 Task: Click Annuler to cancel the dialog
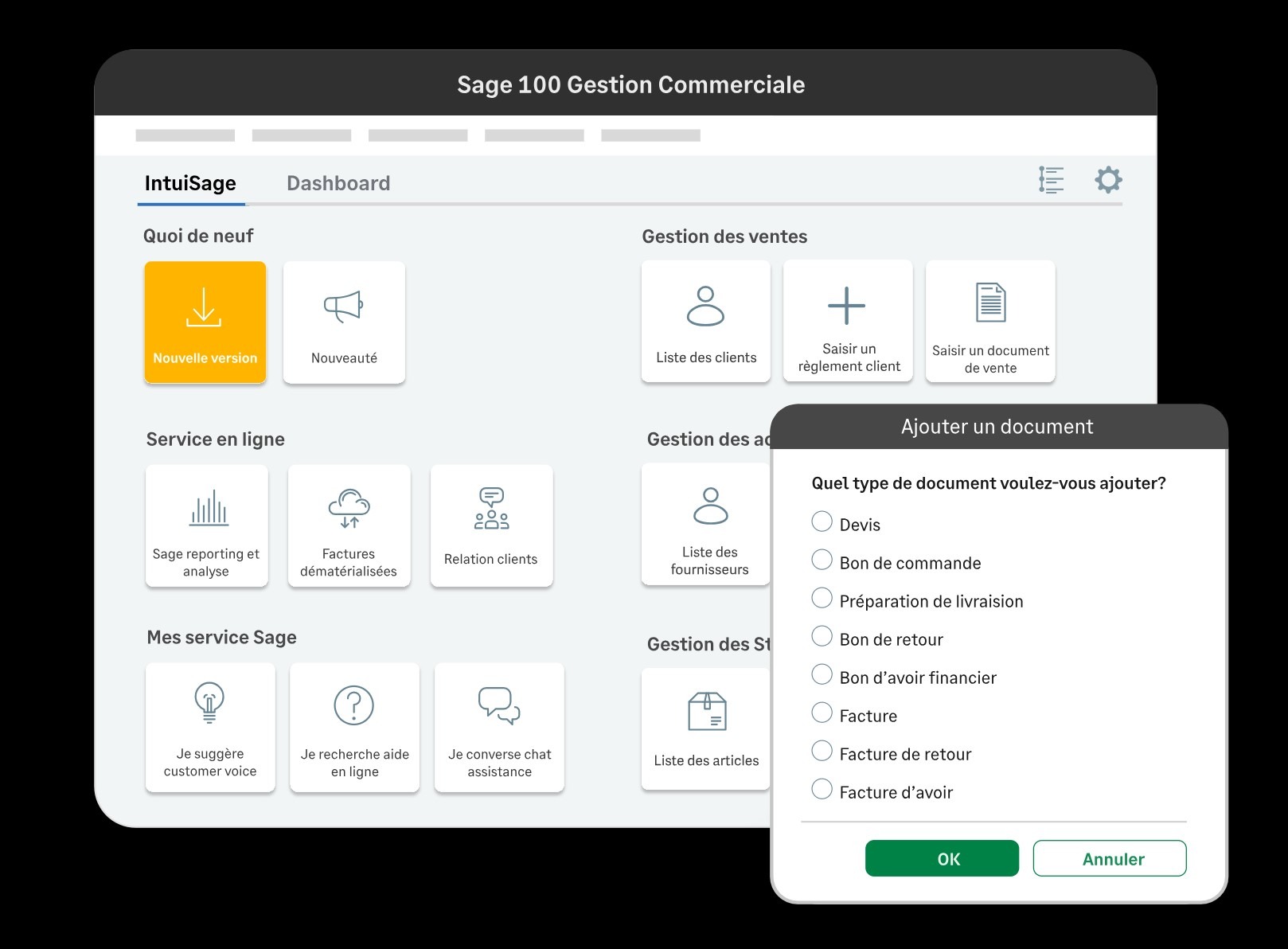tap(1110, 858)
